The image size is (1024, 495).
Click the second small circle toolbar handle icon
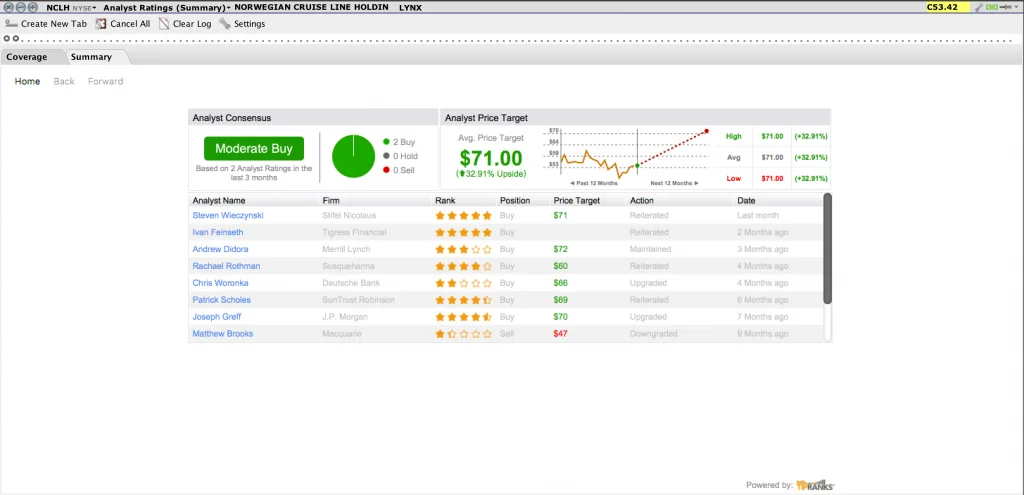point(14,39)
